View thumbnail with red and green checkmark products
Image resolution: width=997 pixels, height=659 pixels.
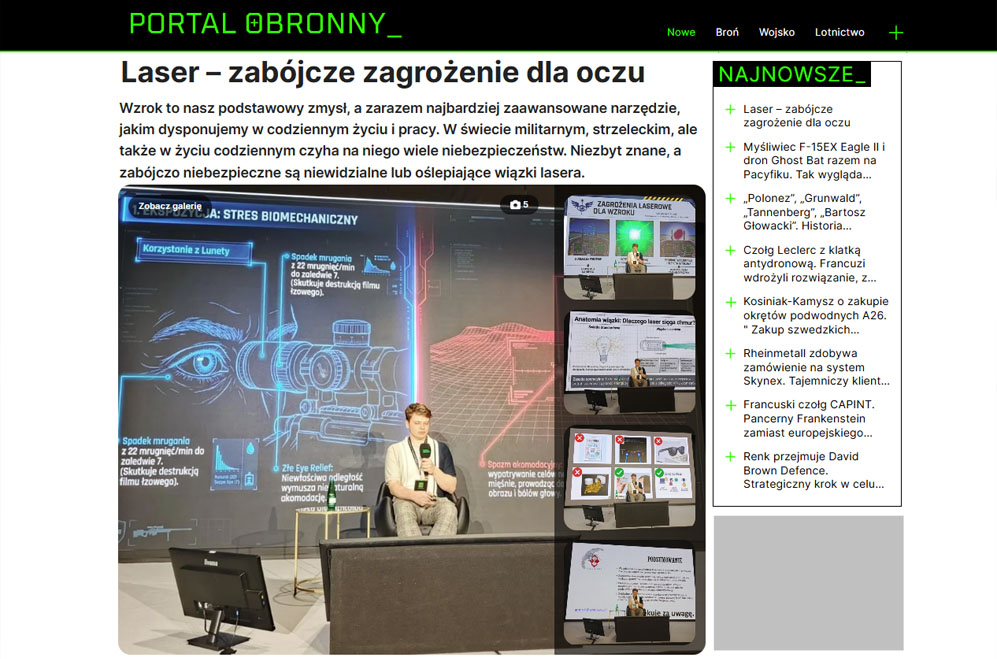629,478
